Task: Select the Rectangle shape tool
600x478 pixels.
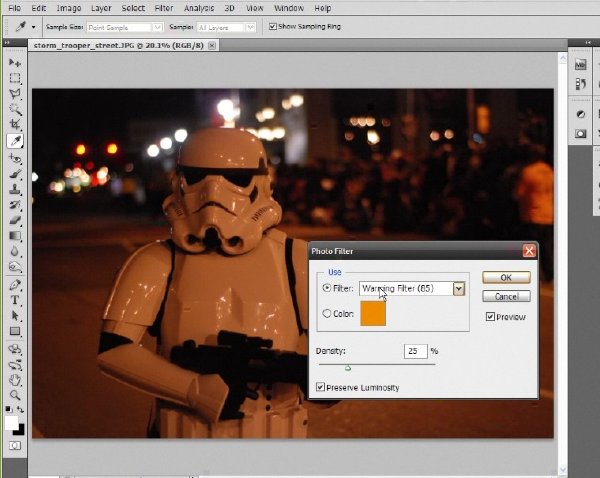Action: (x=15, y=331)
